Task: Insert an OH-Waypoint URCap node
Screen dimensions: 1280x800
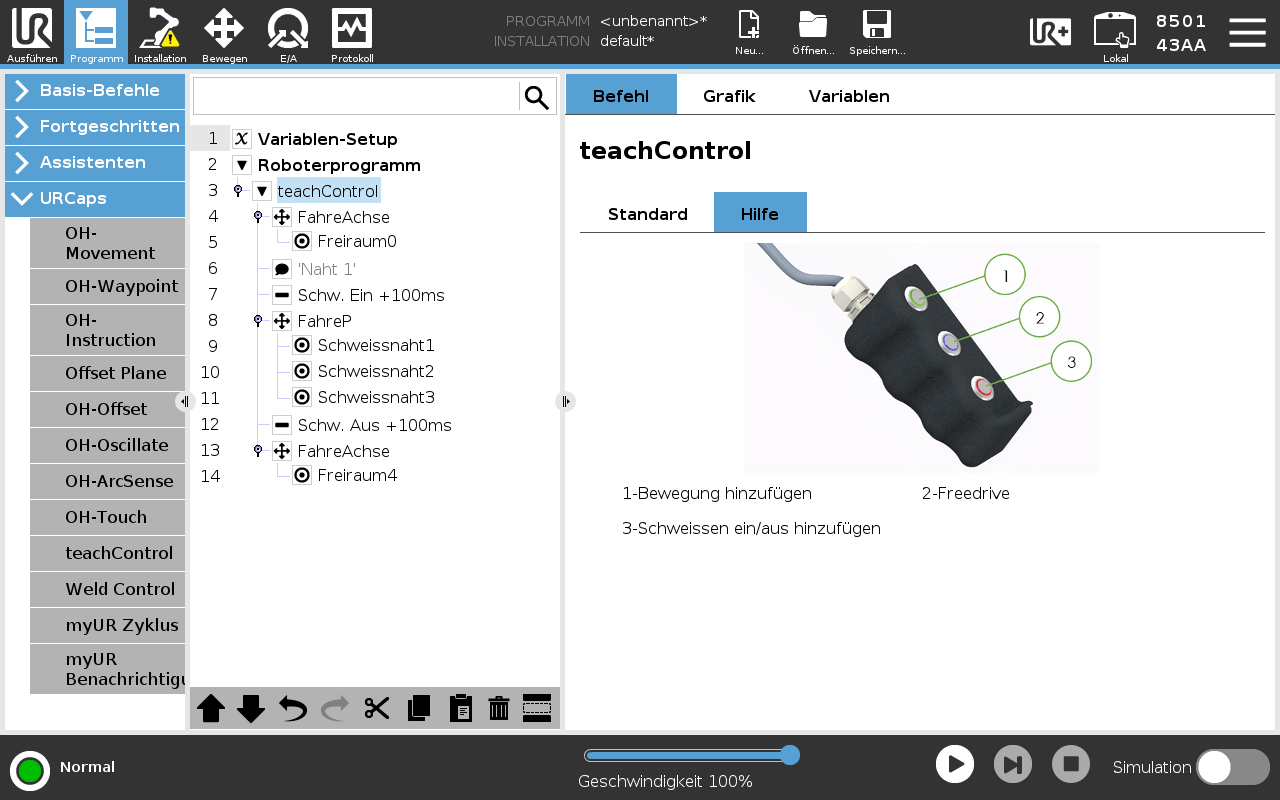Action: pos(107,286)
